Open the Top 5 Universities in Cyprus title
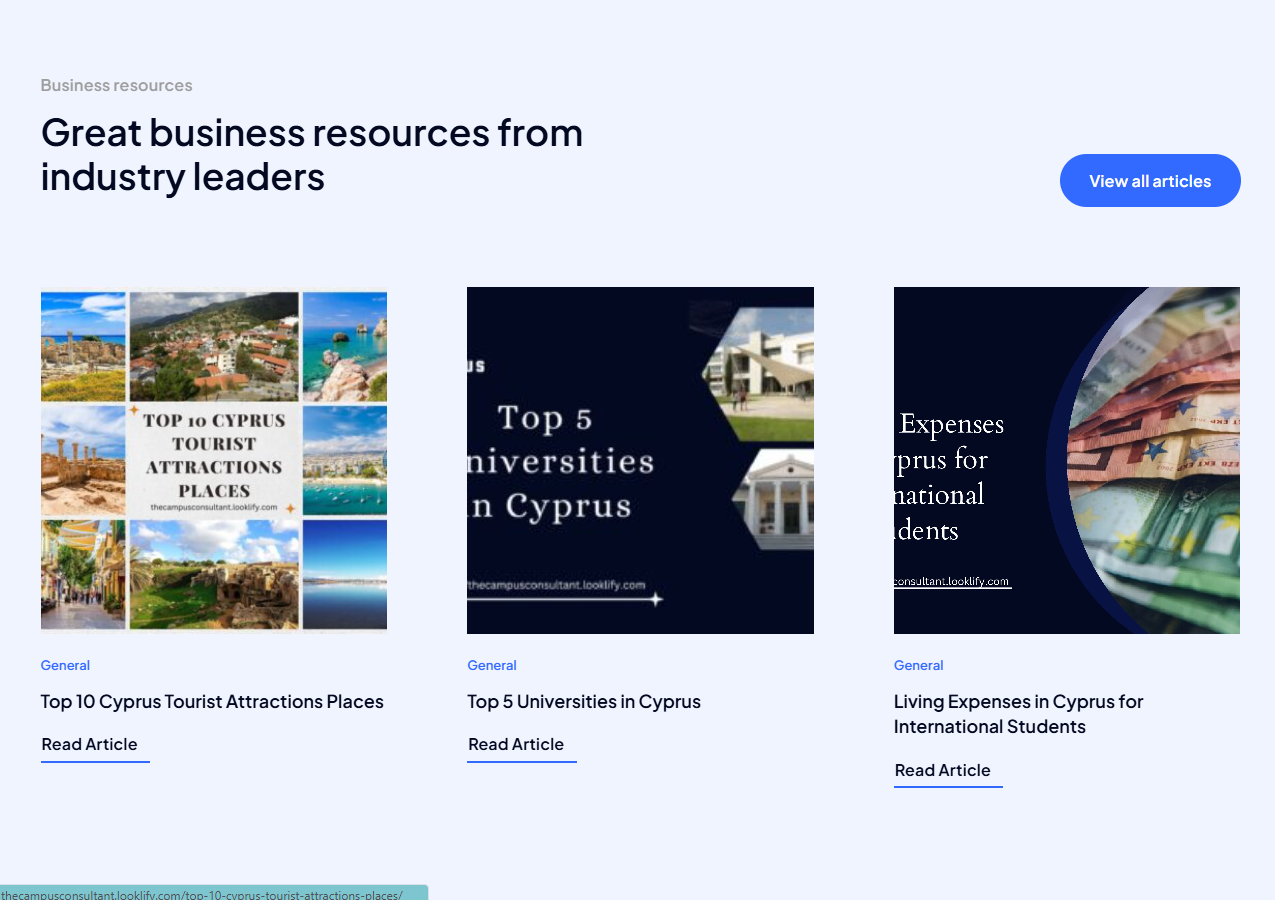The height and width of the screenshot is (900, 1275). click(x=584, y=702)
